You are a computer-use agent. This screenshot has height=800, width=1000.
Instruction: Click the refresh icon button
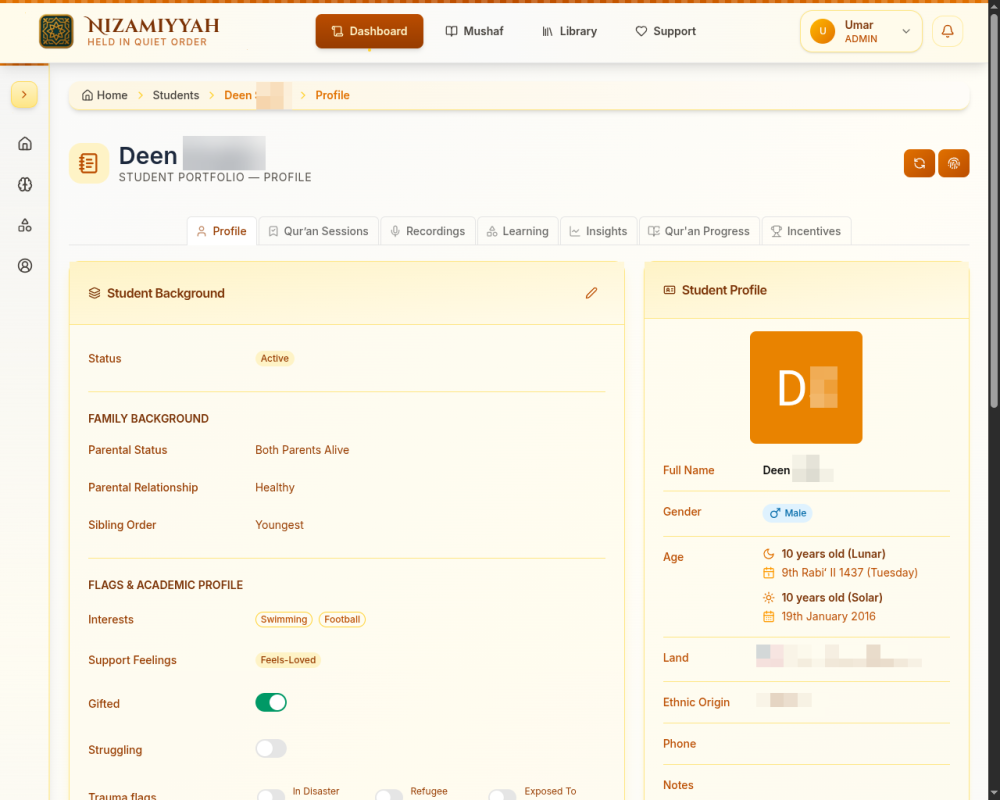pos(919,163)
